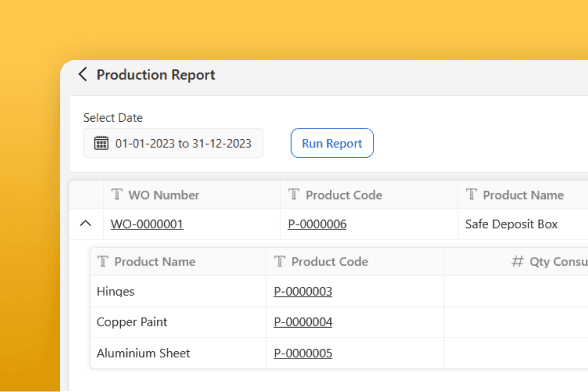This screenshot has width=588, height=392.
Task: Open the WO-0000001 work order link
Action: (147, 224)
